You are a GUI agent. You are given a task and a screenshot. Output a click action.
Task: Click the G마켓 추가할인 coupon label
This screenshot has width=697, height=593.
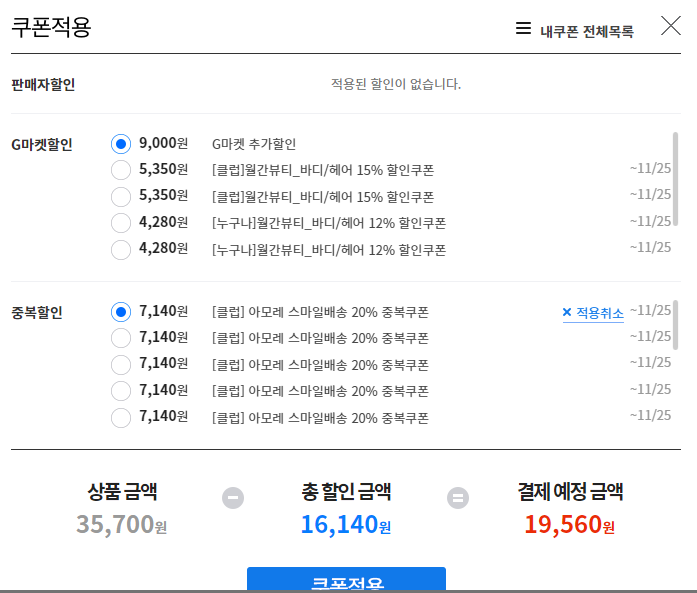pos(254,144)
